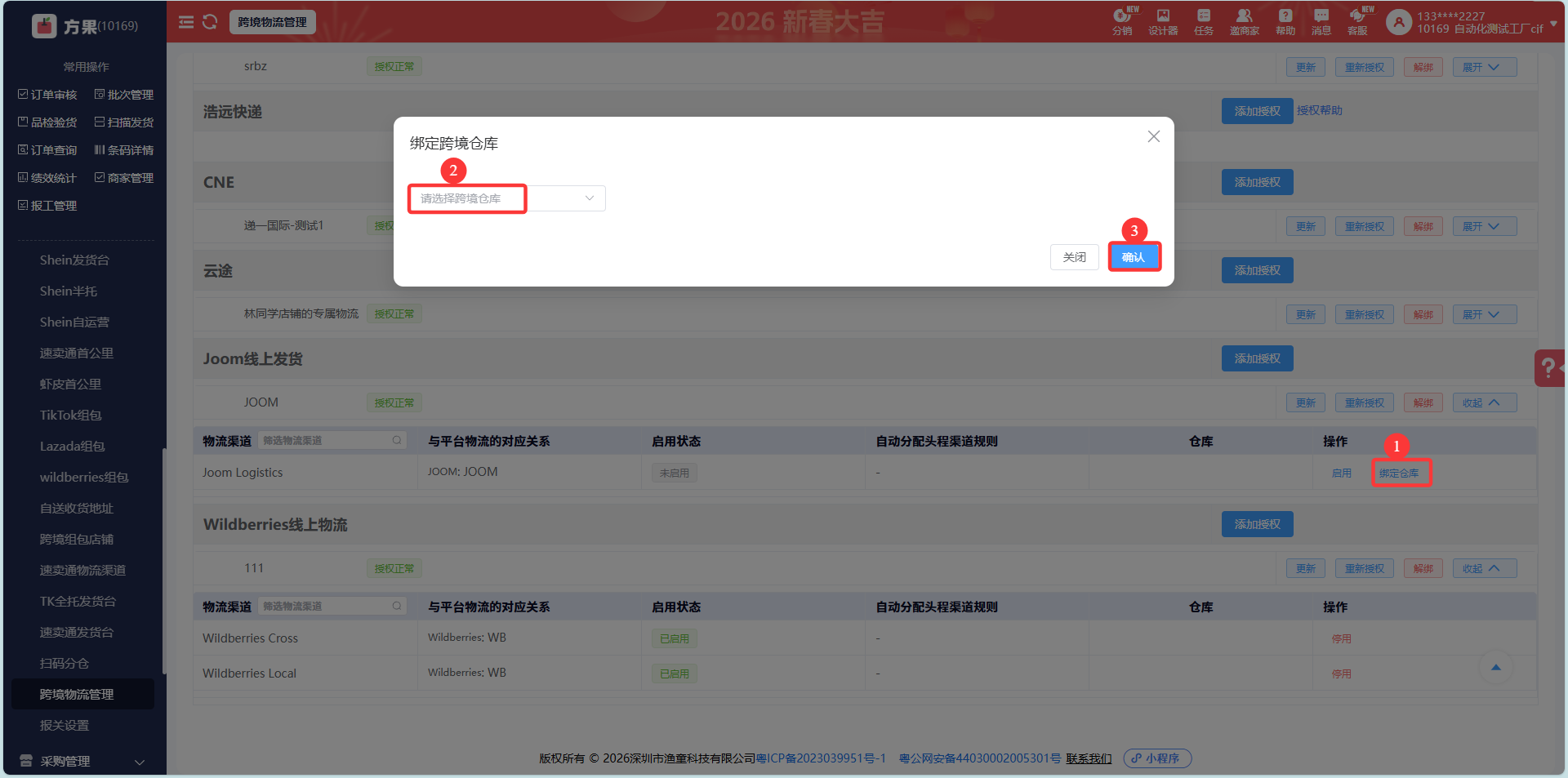Open the 帮助 icon in header
Viewport: 1568px width, 778px height.
1285,21
